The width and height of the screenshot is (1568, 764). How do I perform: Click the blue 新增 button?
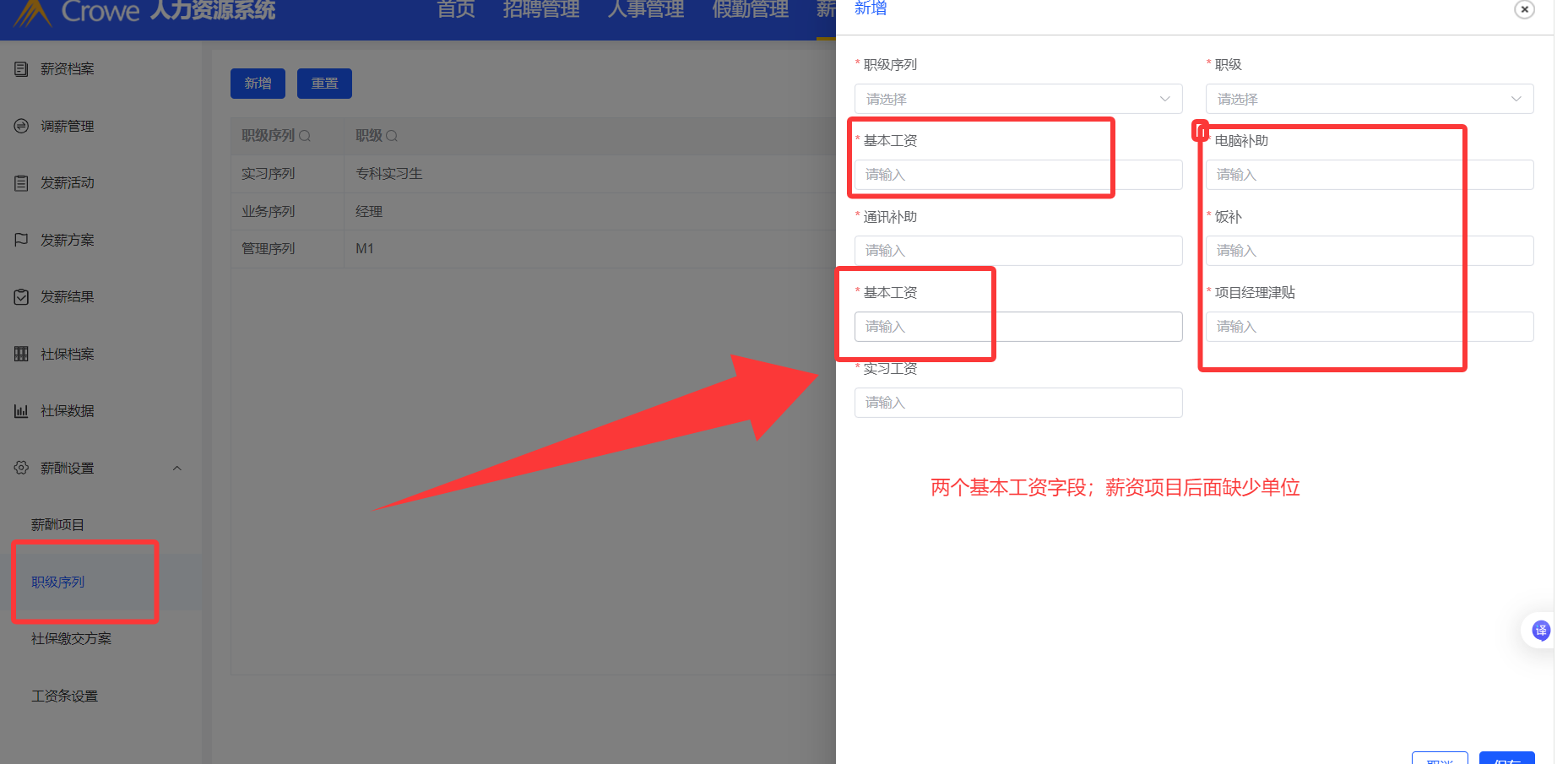pos(258,84)
